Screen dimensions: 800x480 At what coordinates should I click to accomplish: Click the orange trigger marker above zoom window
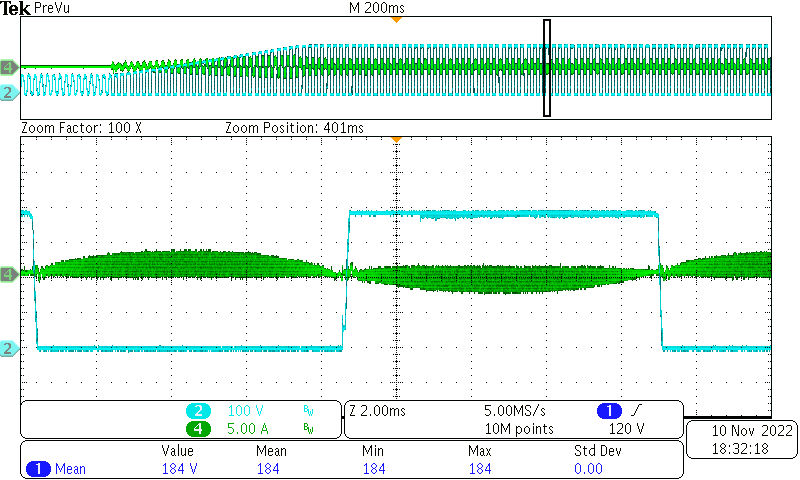pyautogui.click(x=396, y=140)
